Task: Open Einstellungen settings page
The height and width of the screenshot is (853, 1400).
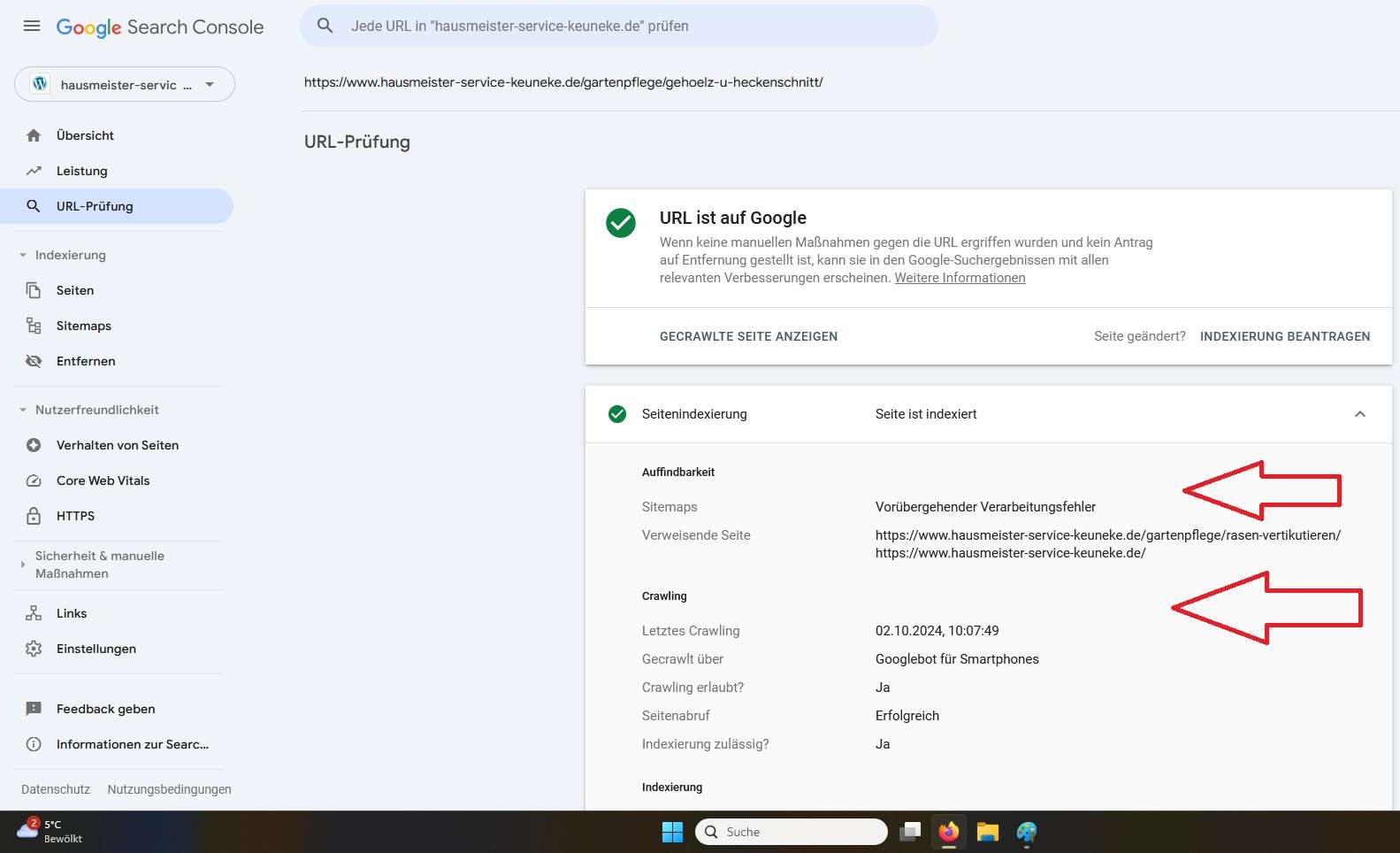Action: (x=96, y=649)
